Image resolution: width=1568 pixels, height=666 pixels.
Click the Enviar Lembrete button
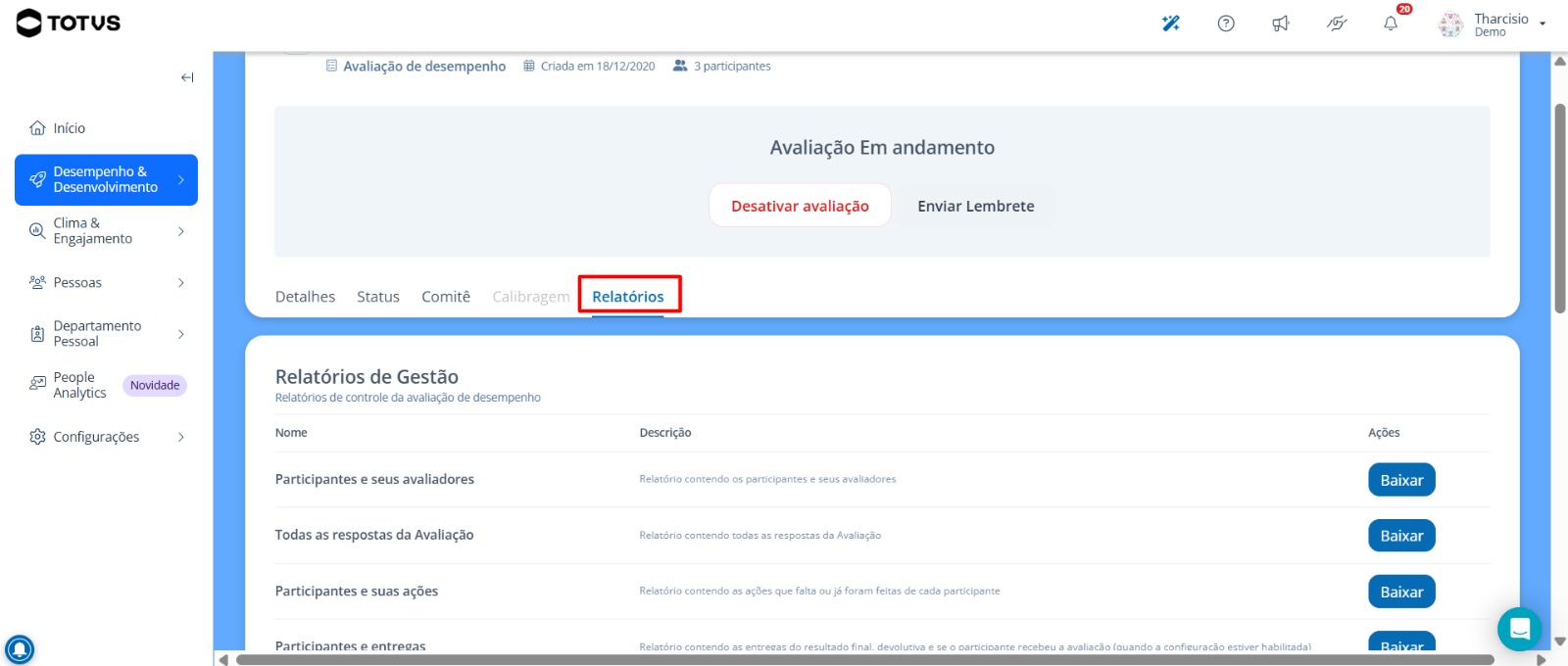[x=976, y=206]
